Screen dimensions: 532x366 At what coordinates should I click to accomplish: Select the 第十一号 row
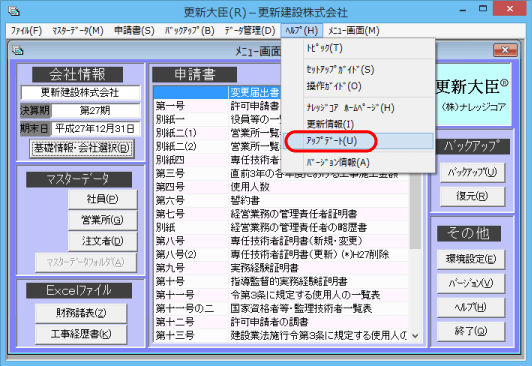click(x=282, y=295)
